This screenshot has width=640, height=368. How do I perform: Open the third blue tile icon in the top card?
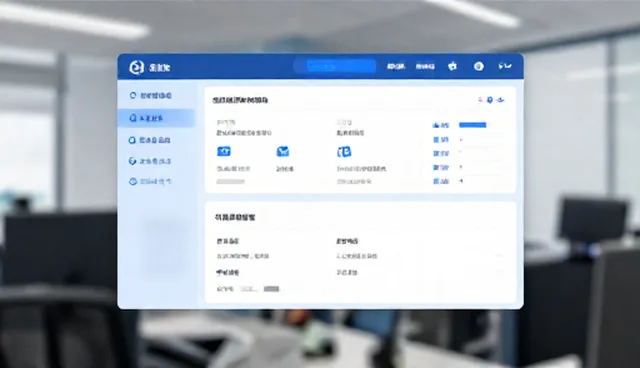344,152
